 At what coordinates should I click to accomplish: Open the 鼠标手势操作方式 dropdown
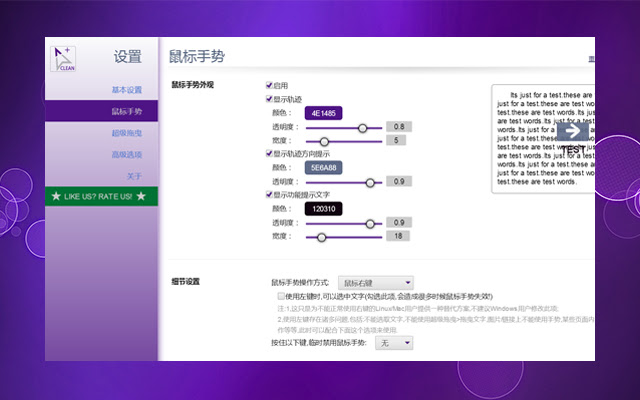coord(375,283)
